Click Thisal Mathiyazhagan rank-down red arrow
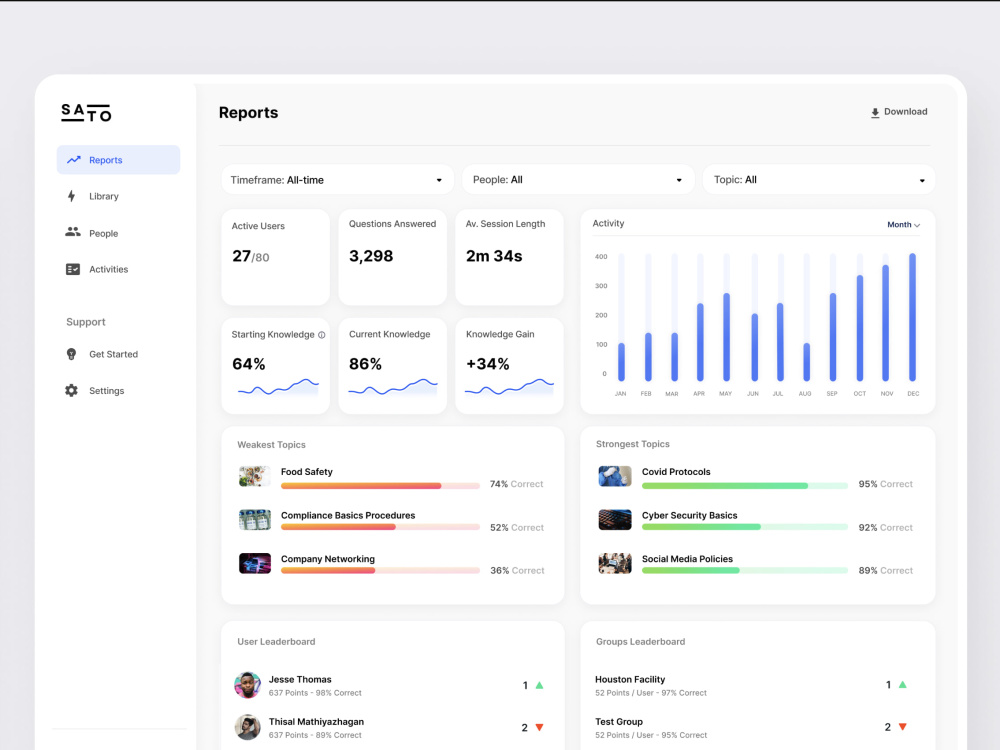 click(x=540, y=727)
